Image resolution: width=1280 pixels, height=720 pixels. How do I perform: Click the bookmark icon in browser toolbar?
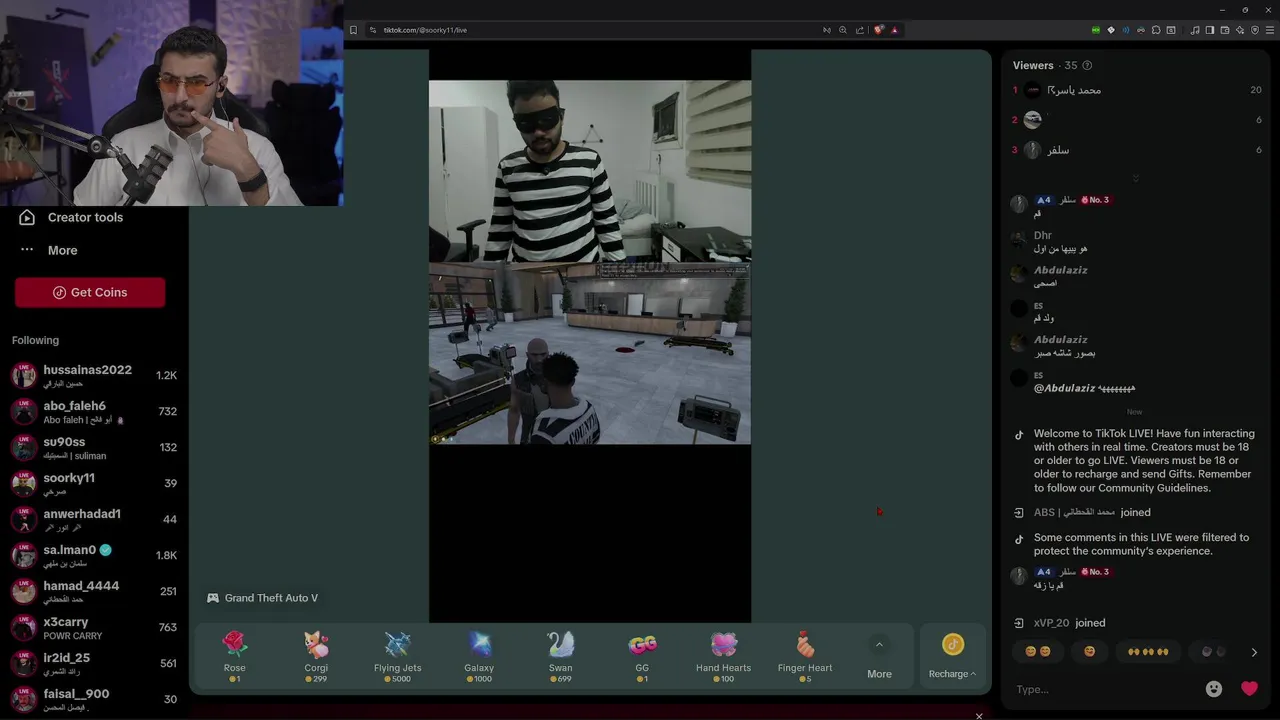pyautogui.click(x=353, y=30)
